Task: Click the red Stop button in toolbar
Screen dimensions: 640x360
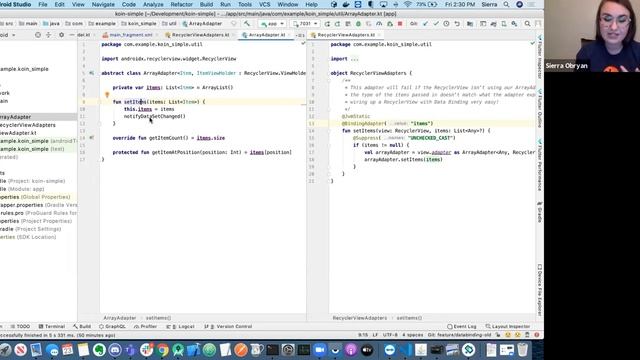Action: pos(400,24)
